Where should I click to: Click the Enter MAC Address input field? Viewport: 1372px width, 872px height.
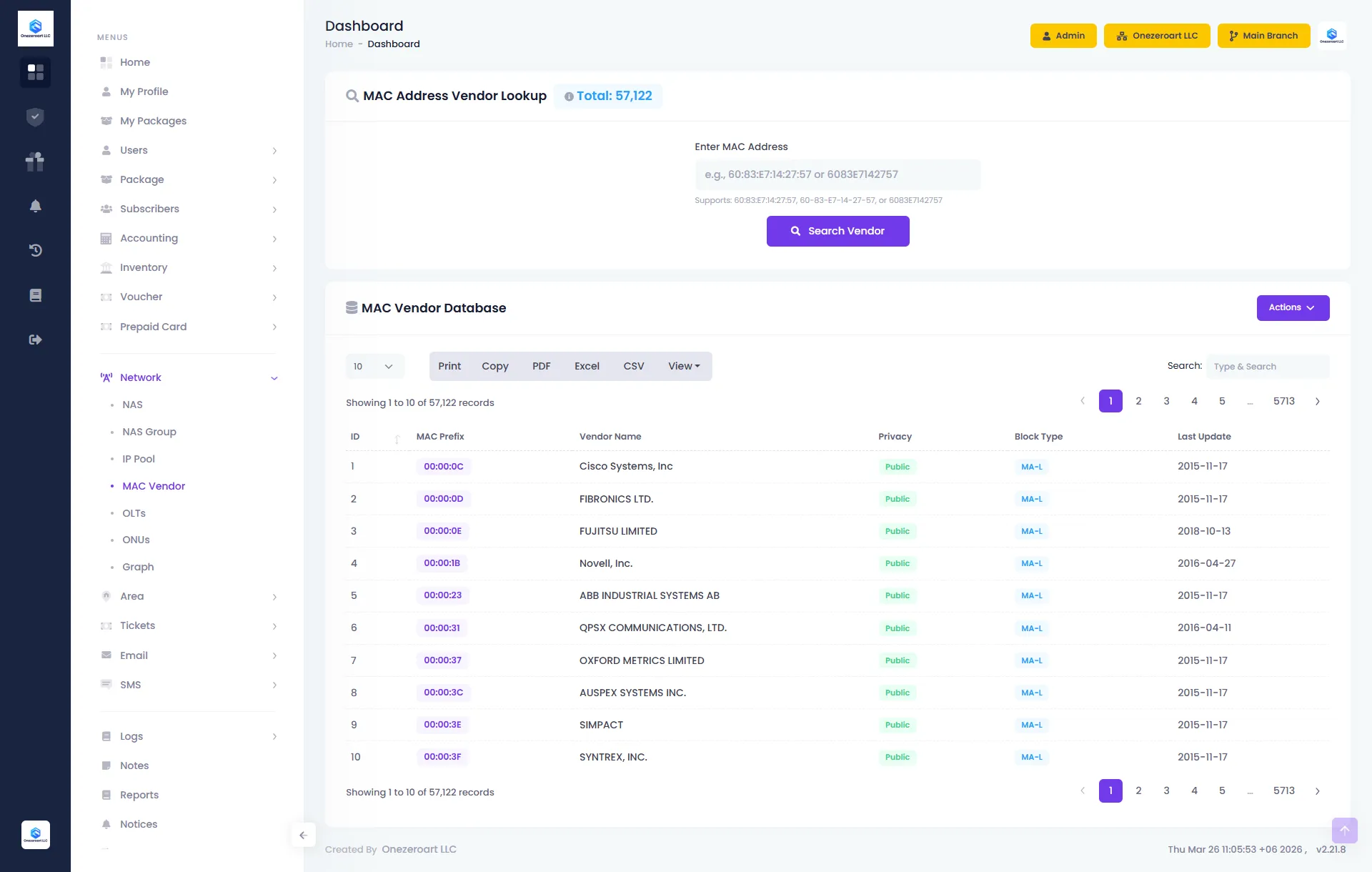click(x=837, y=174)
